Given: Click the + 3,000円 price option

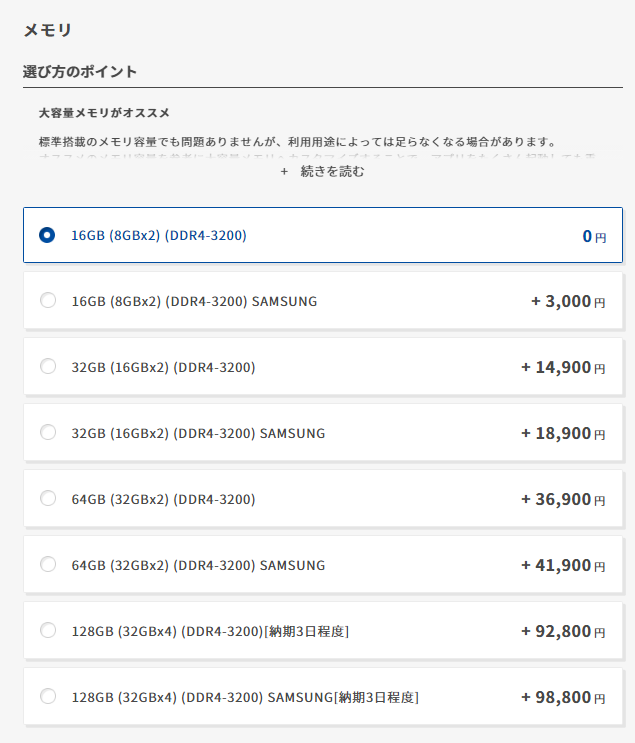Looking at the screenshot, I should pyautogui.click(x=567, y=301).
